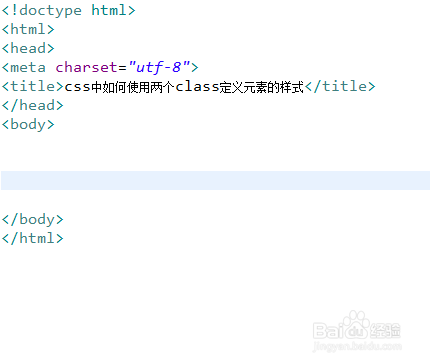The height and width of the screenshot is (364, 430).
Task: Click the closing </head> tag line
Action: (x=32, y=105)
